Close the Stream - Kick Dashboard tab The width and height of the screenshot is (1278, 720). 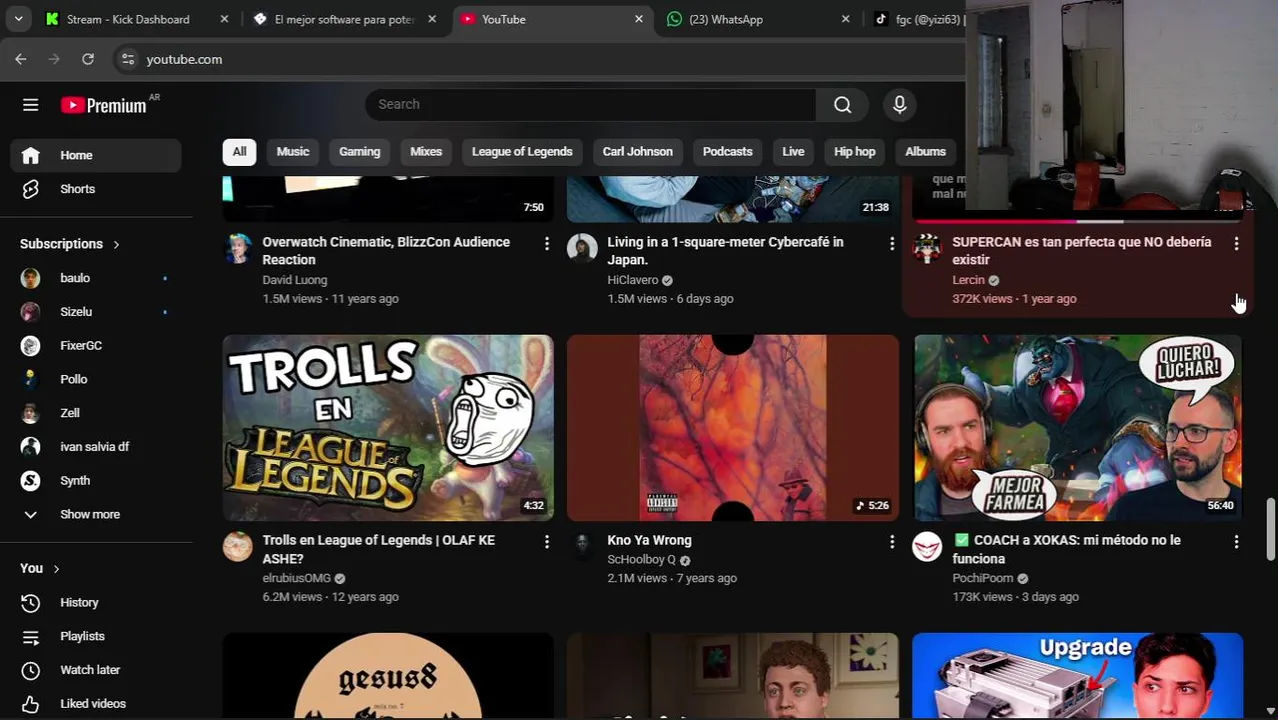[224, 19]
